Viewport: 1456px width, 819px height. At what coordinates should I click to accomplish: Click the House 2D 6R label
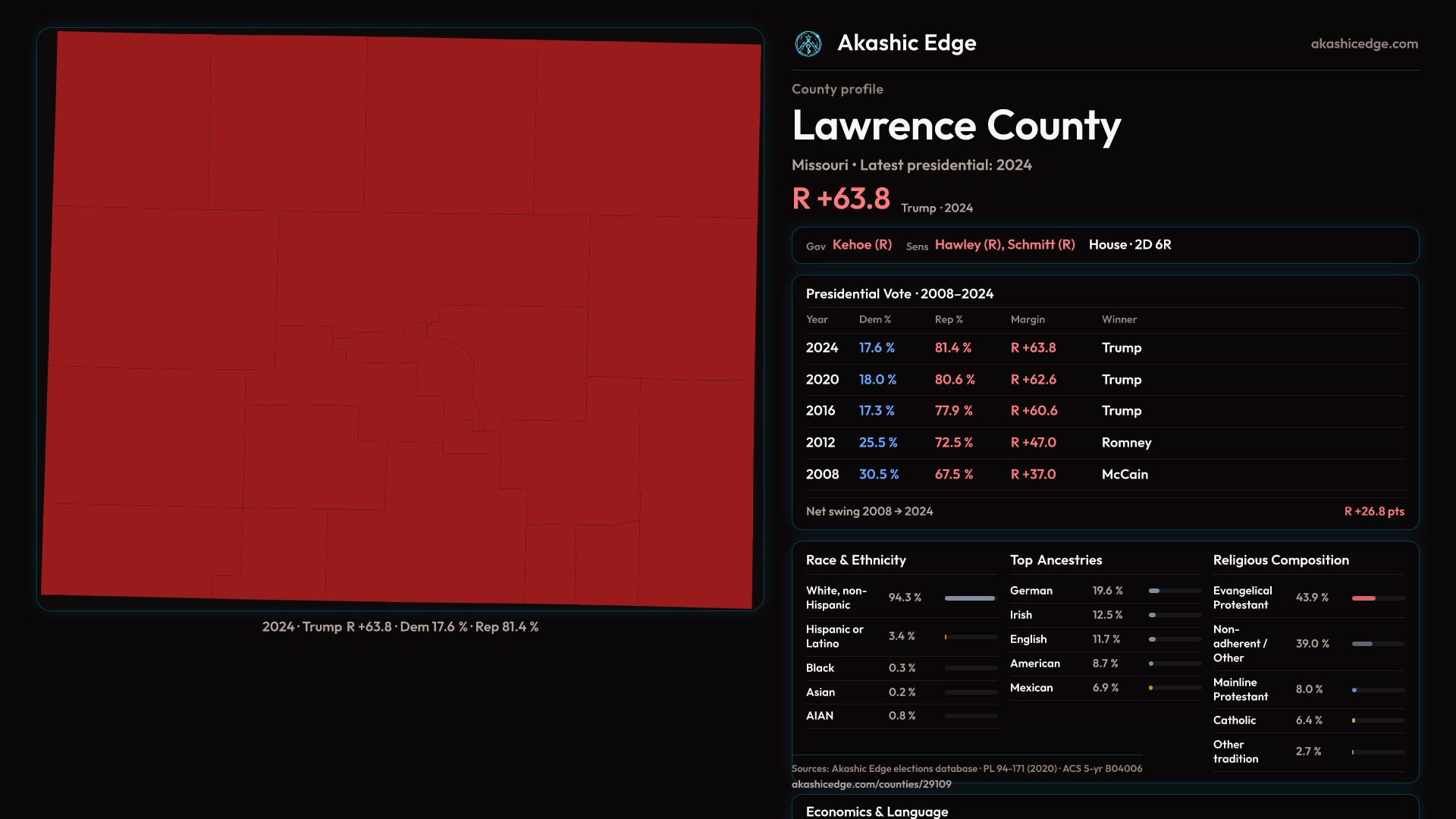[x=1129, y=245]
